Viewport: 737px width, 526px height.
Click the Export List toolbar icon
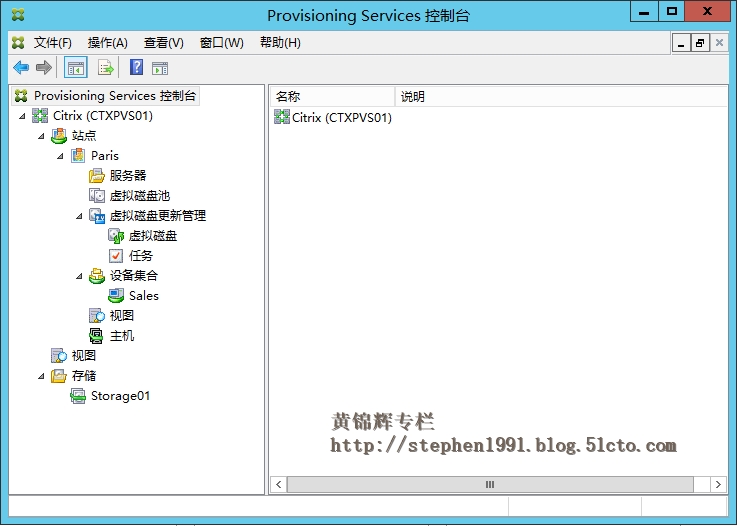(x=106, y=68)
